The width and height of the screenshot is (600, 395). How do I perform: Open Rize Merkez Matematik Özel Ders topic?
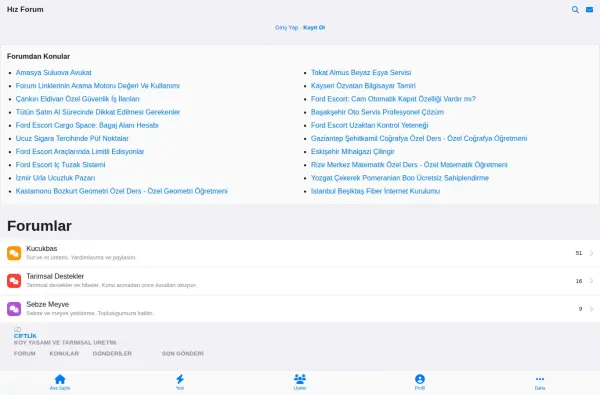coord(409,165)
